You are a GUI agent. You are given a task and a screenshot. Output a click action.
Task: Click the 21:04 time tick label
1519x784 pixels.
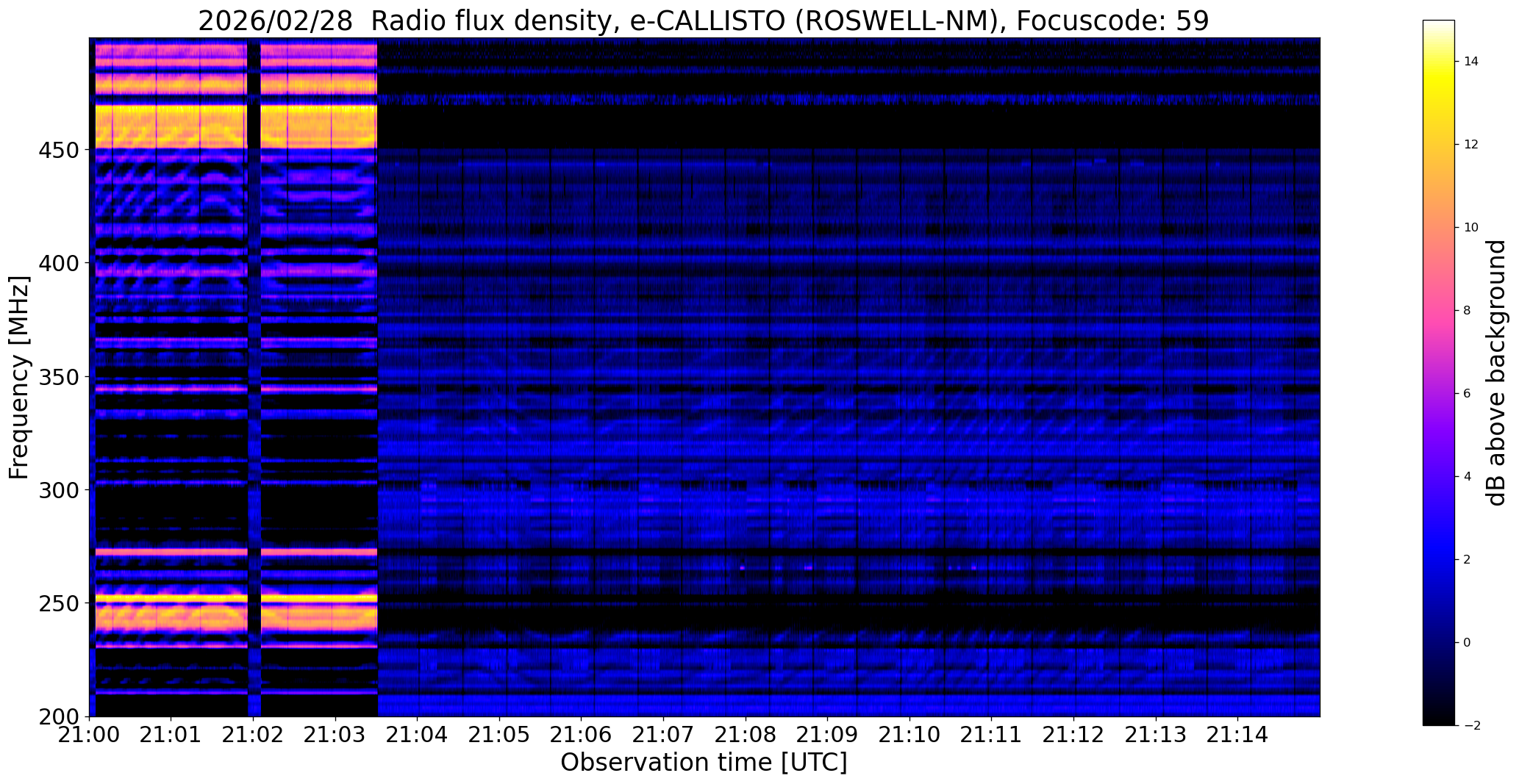coord(418,734)
